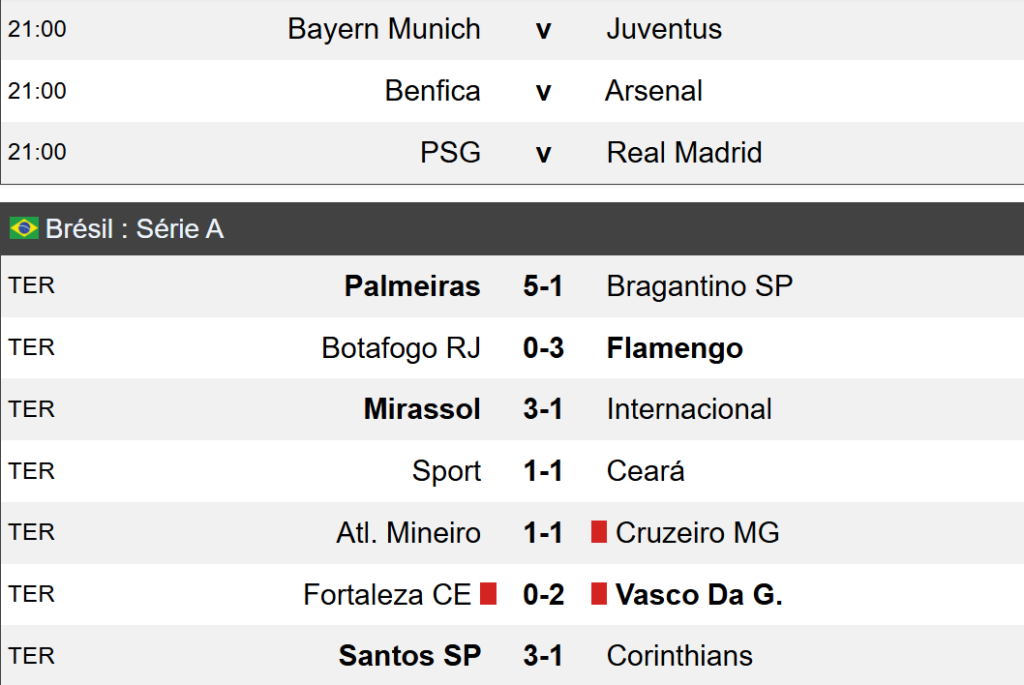The width and height of the screenshot is (1024, 685).
Task: Select the PSG team name
Action: click(x=450, y=152)
